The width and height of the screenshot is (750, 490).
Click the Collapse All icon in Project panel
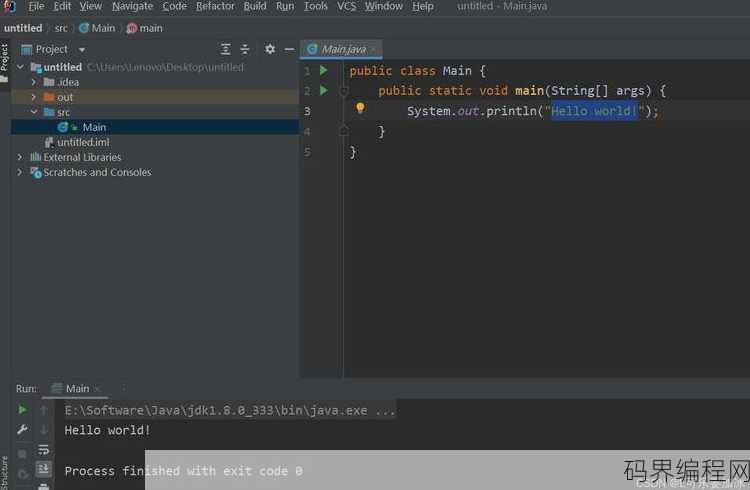click(x=244, y=49)
